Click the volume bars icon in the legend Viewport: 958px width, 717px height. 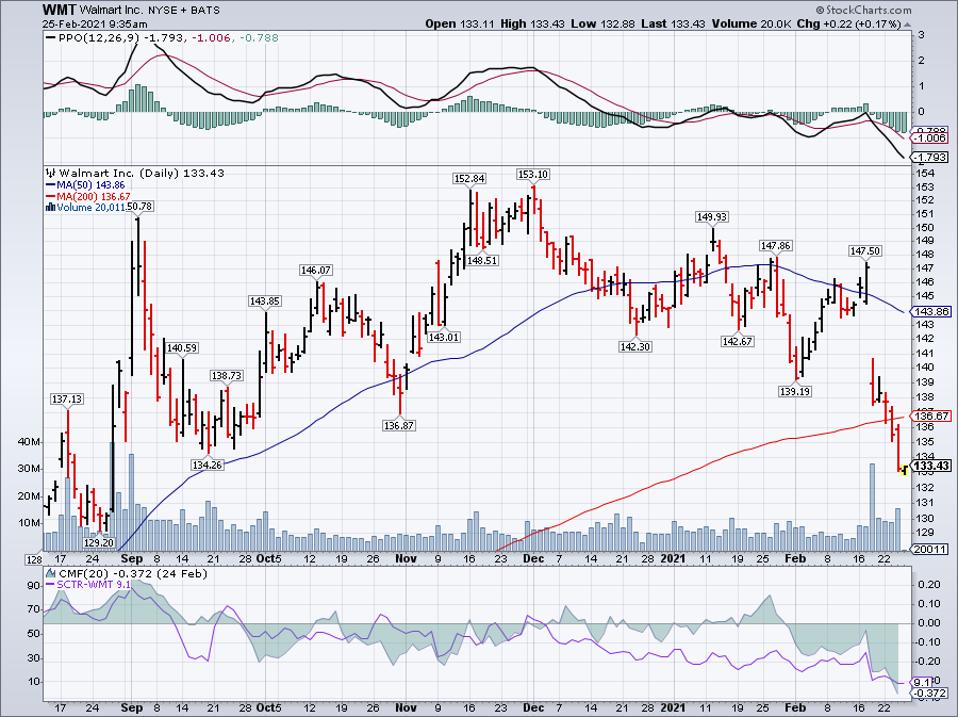coord(50,208)
